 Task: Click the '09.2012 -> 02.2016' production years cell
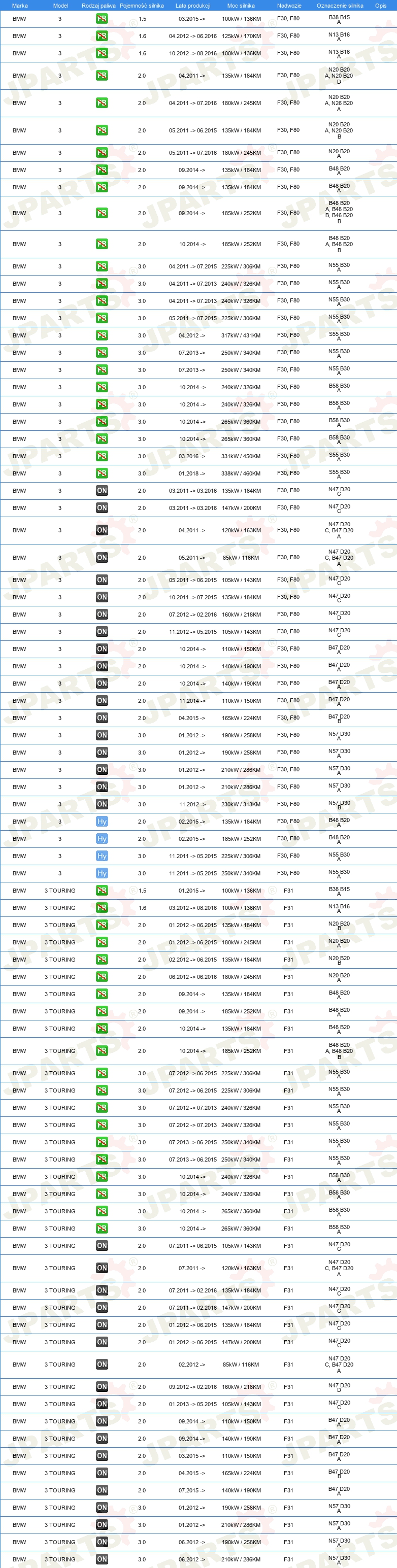click(193, 1387)
